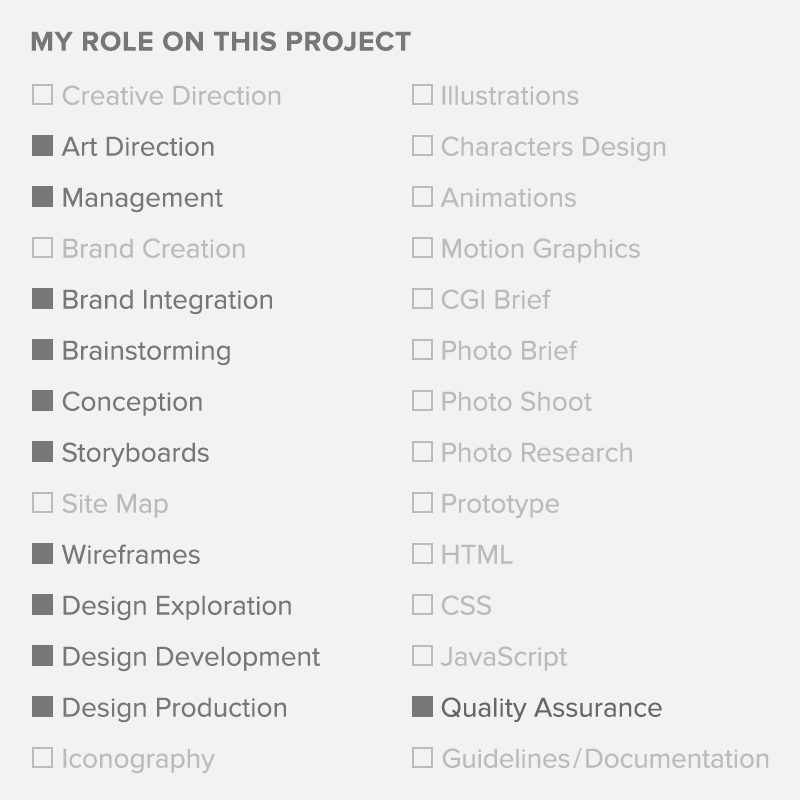This screenshot has width=800, height=800.
Task: Uncheck the Art Direction checkbox
Action: (42, 146)
